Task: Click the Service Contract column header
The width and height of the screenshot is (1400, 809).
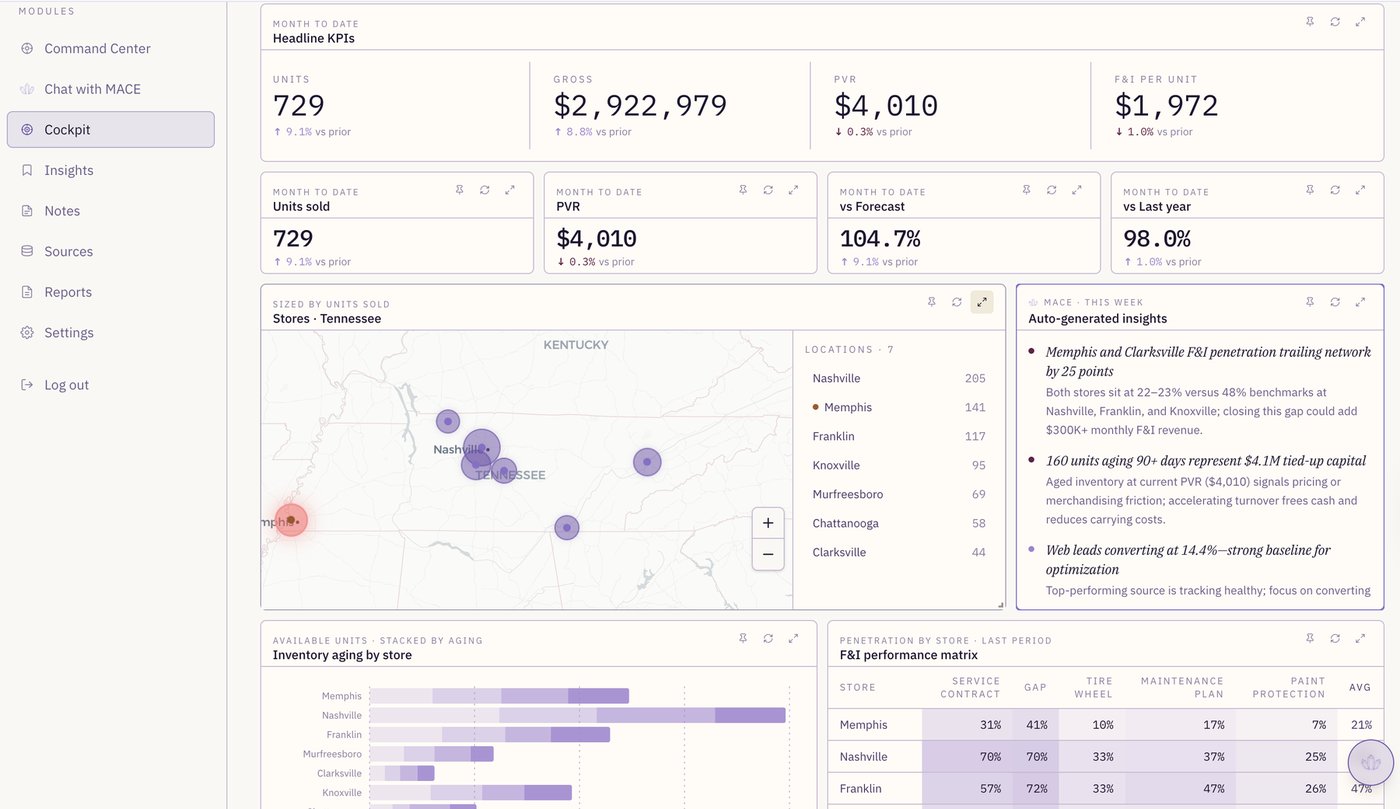Action: pos(970,687)
